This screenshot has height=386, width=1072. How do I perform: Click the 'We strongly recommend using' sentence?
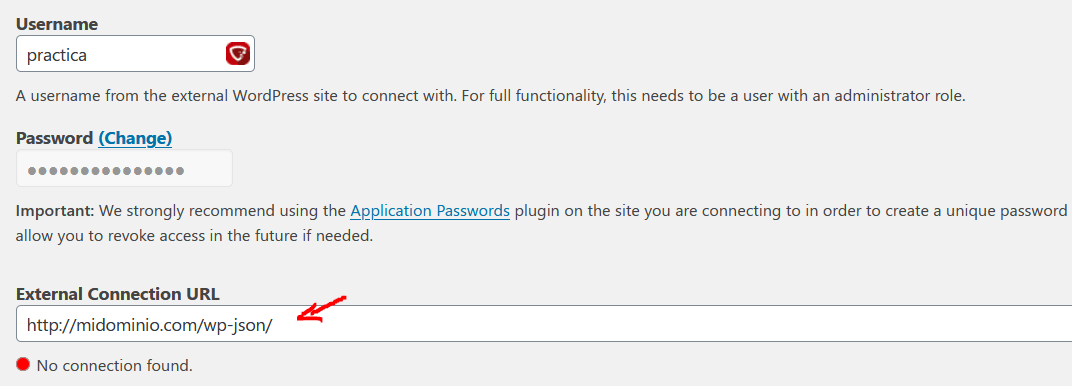tap(223, 210)
